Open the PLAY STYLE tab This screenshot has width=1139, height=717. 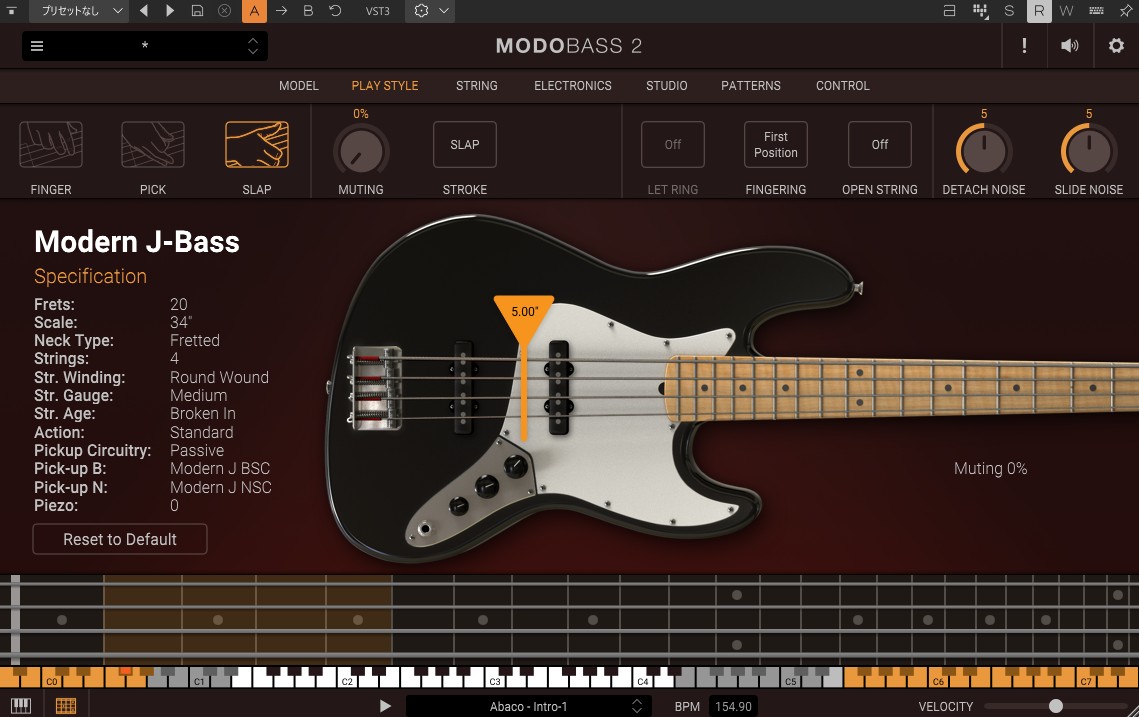click(385, 86)
